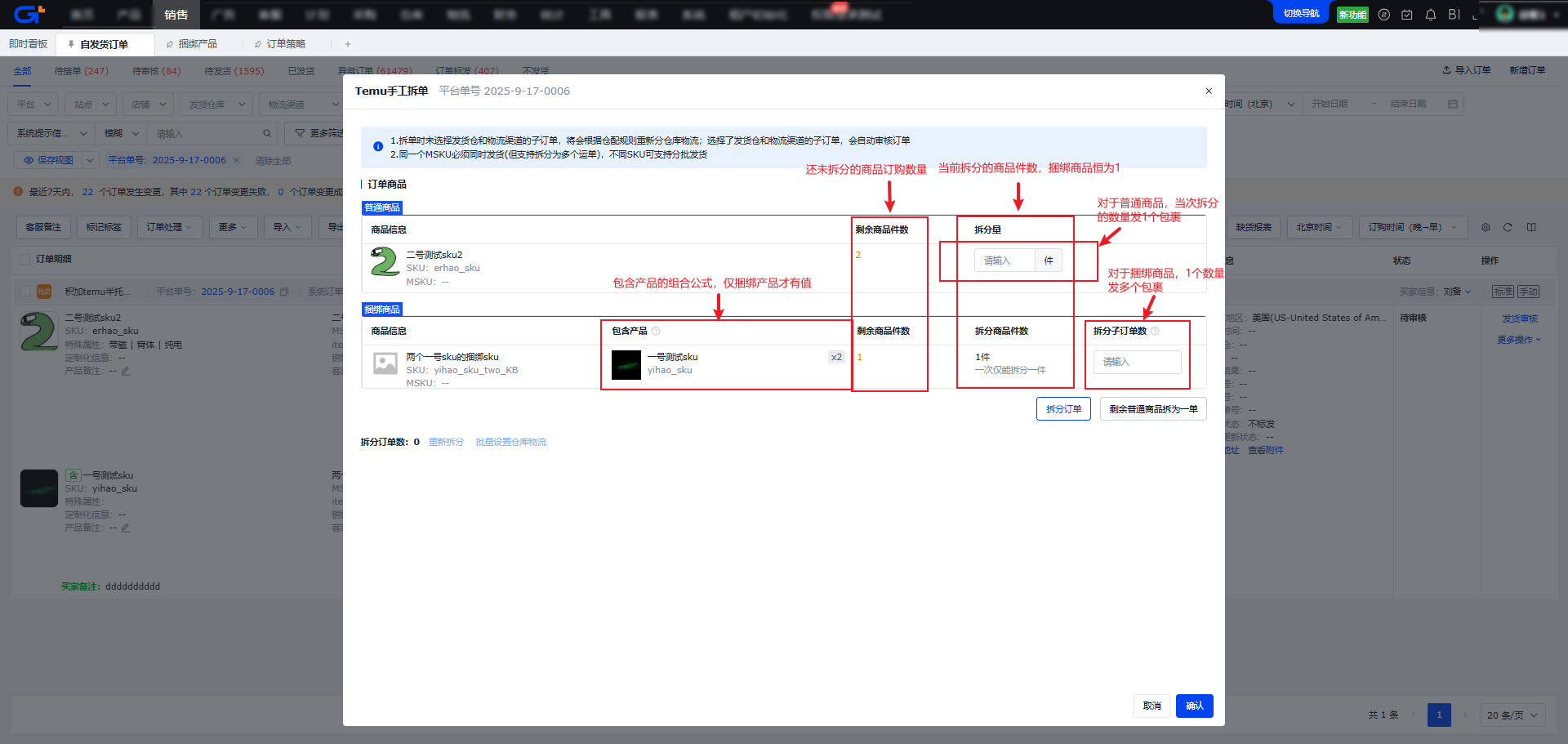
Task: Click the 标记标签 button
Action: tap(104, 227)
